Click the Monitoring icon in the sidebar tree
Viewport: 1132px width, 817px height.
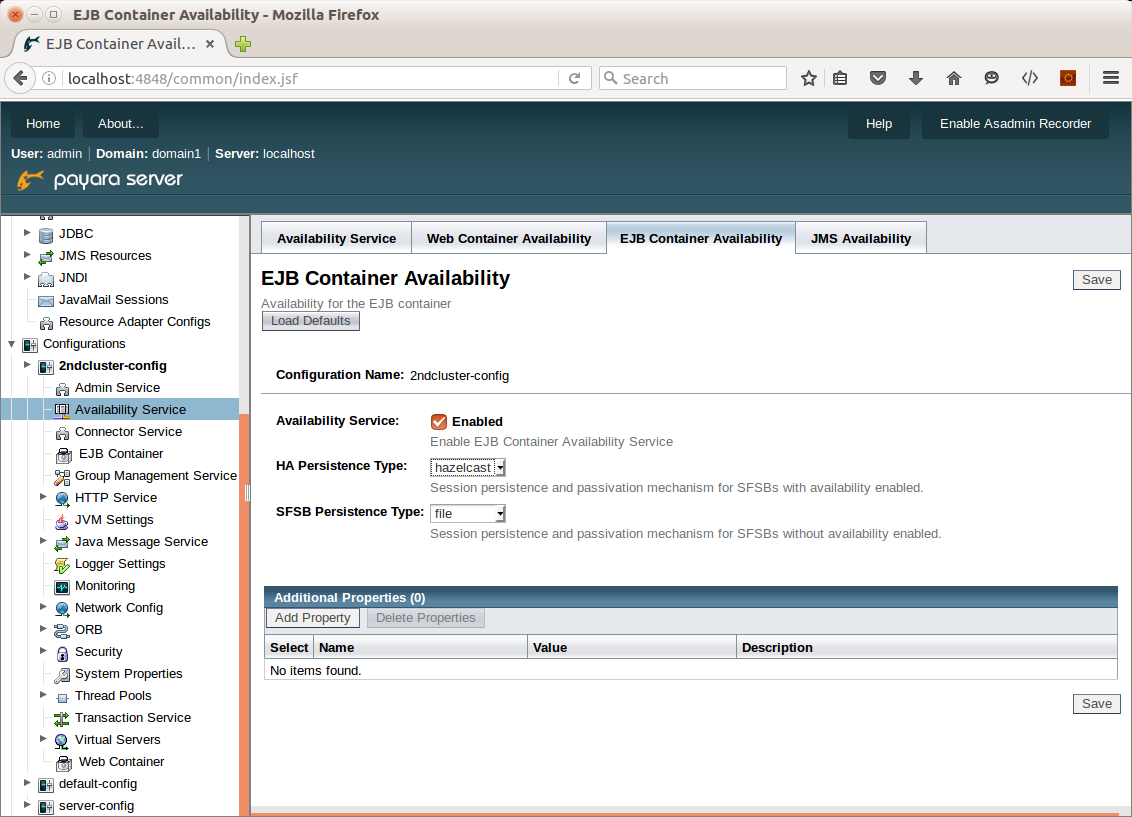[62, 586]
